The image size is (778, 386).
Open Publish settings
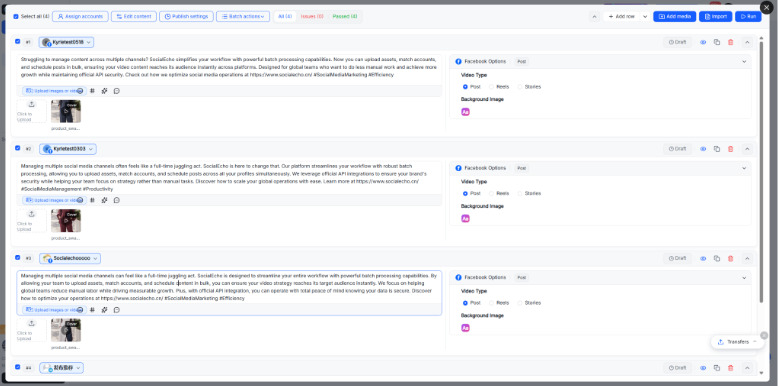[x=187, y=16]
